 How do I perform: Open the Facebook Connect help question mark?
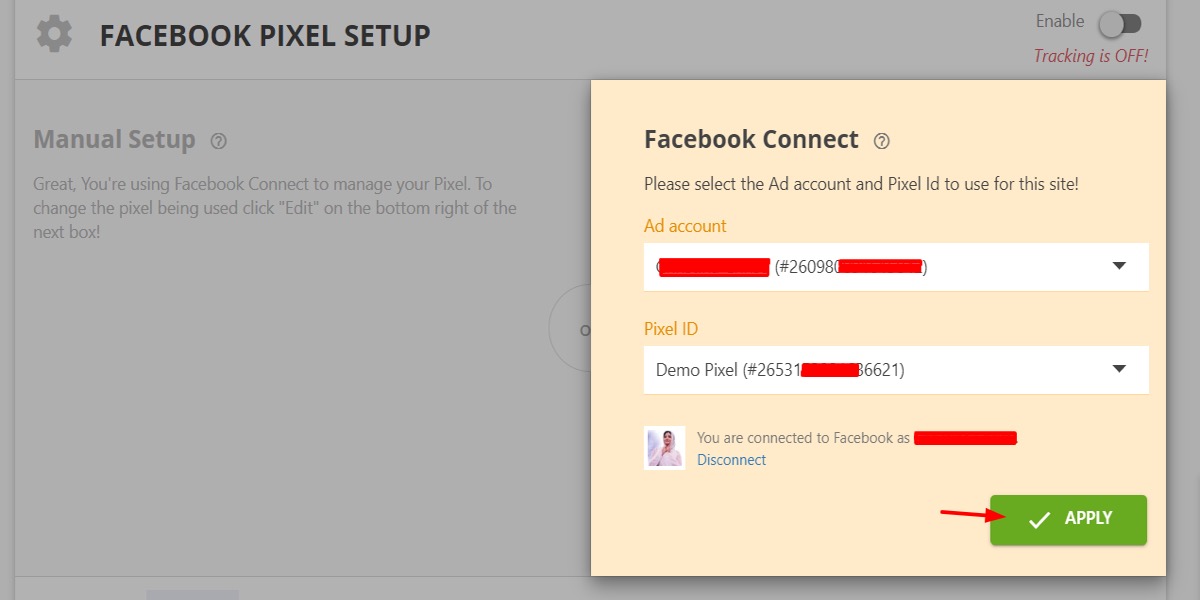[x=881, y=141]
